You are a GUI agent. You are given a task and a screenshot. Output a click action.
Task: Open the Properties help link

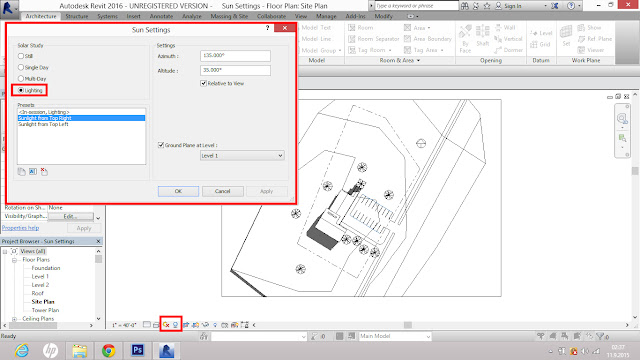point(20,228)
